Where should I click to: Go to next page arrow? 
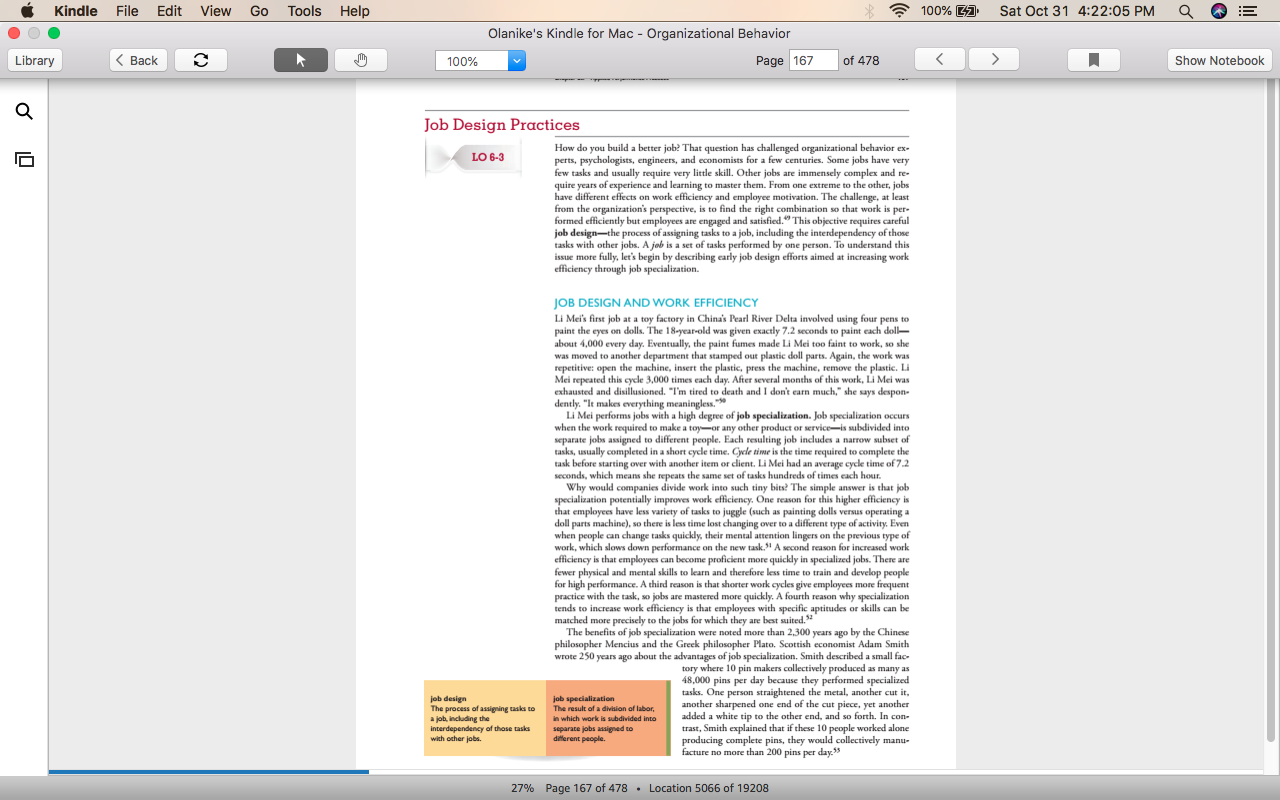point(994,60)
